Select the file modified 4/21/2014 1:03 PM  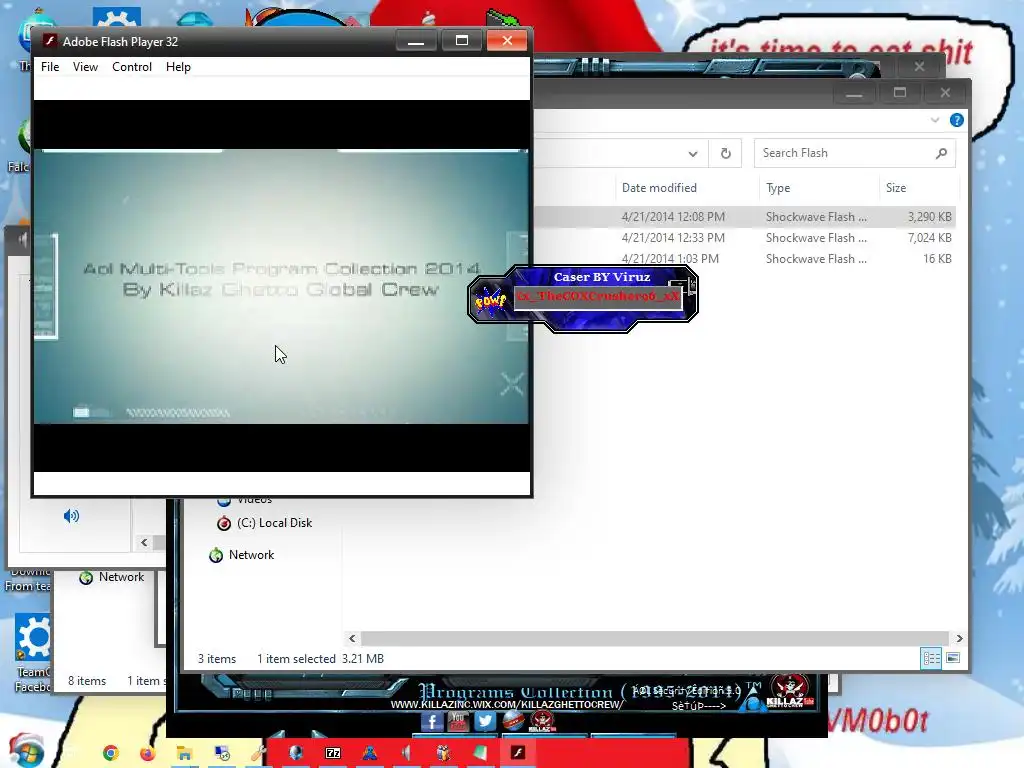(x=746, y=259)
